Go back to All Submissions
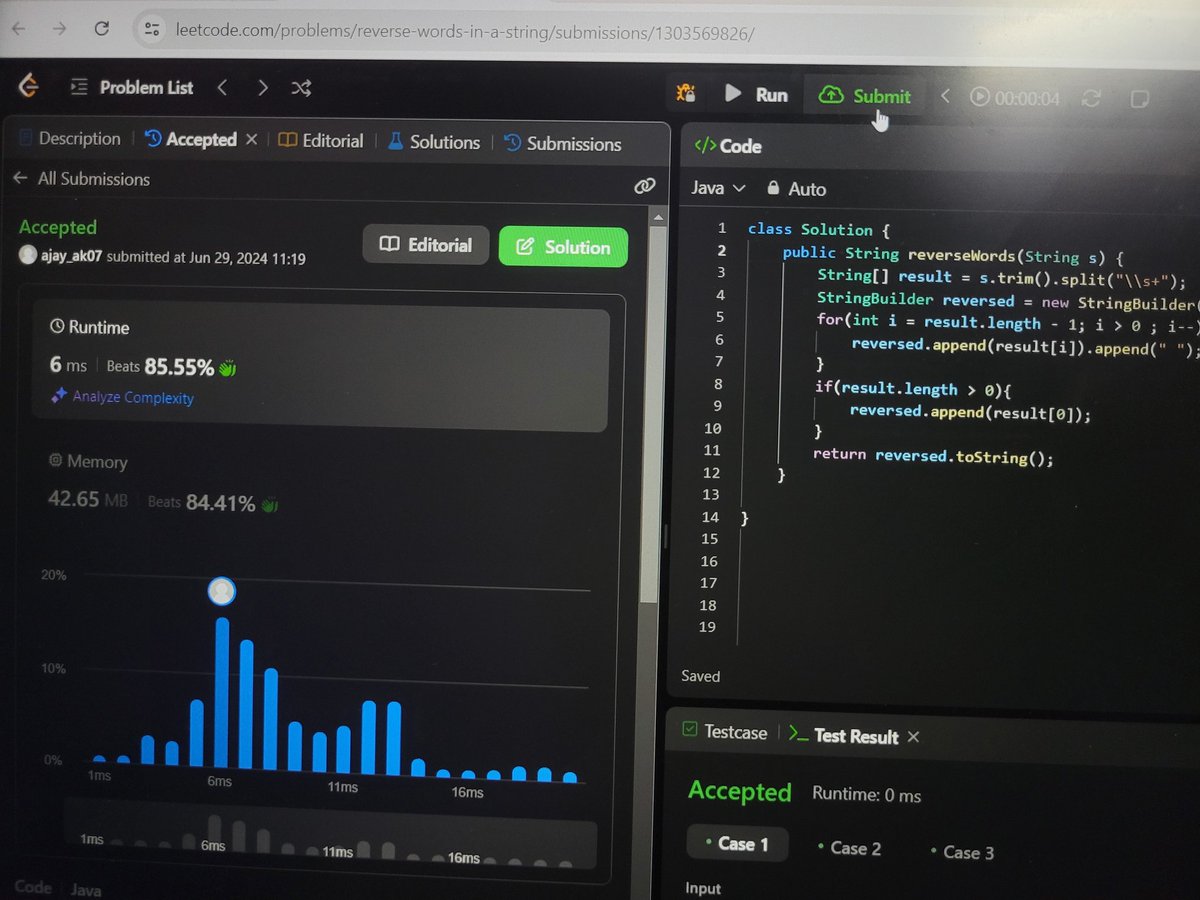Image resolution: width=1200 pixels, height=900 pixels. [x=81, y=179]
